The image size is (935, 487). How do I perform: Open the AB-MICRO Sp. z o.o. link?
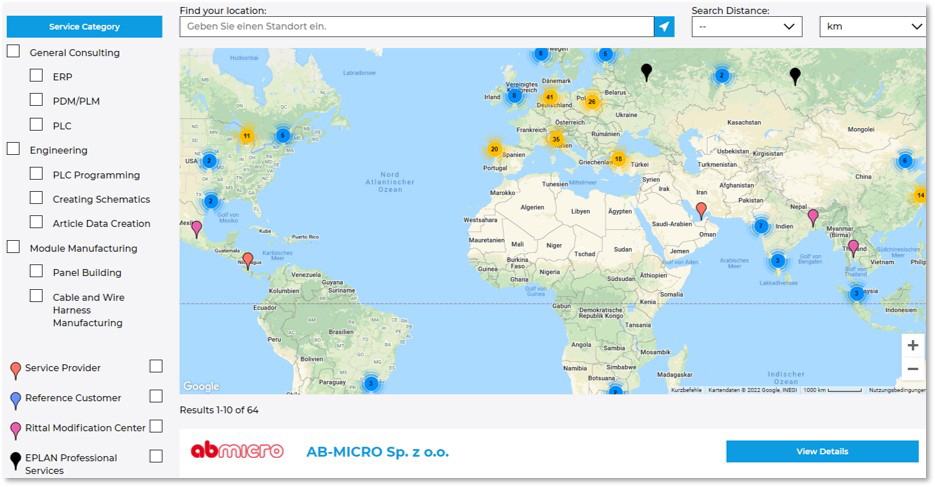point(377,452)
